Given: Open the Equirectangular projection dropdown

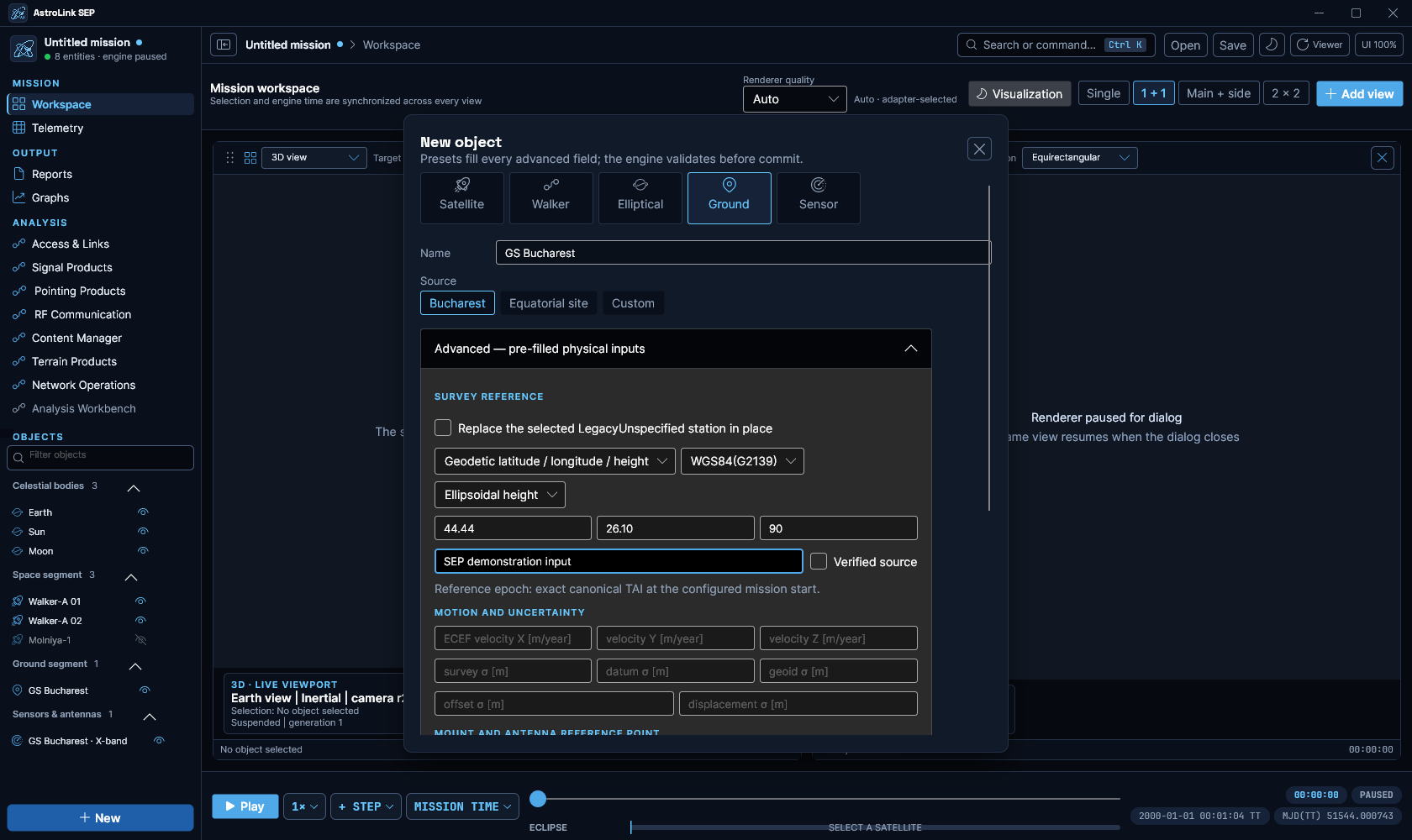Looking at the screenshot, I should tap(1080, 158).
